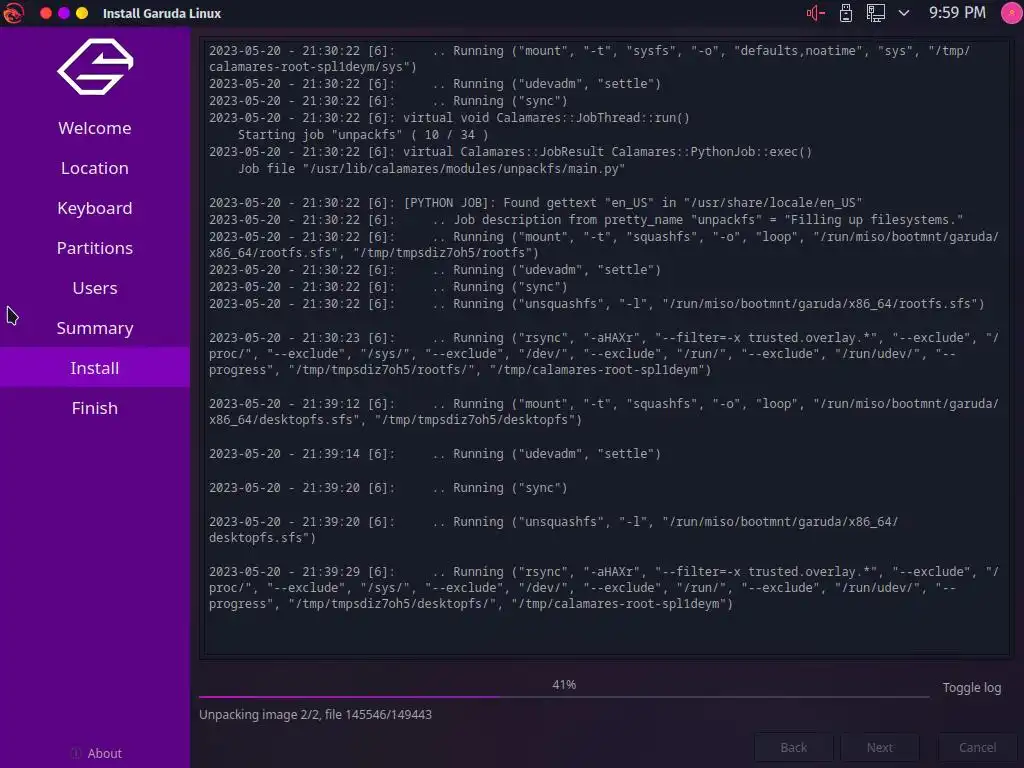Go to the Summary step

[95, 328]
